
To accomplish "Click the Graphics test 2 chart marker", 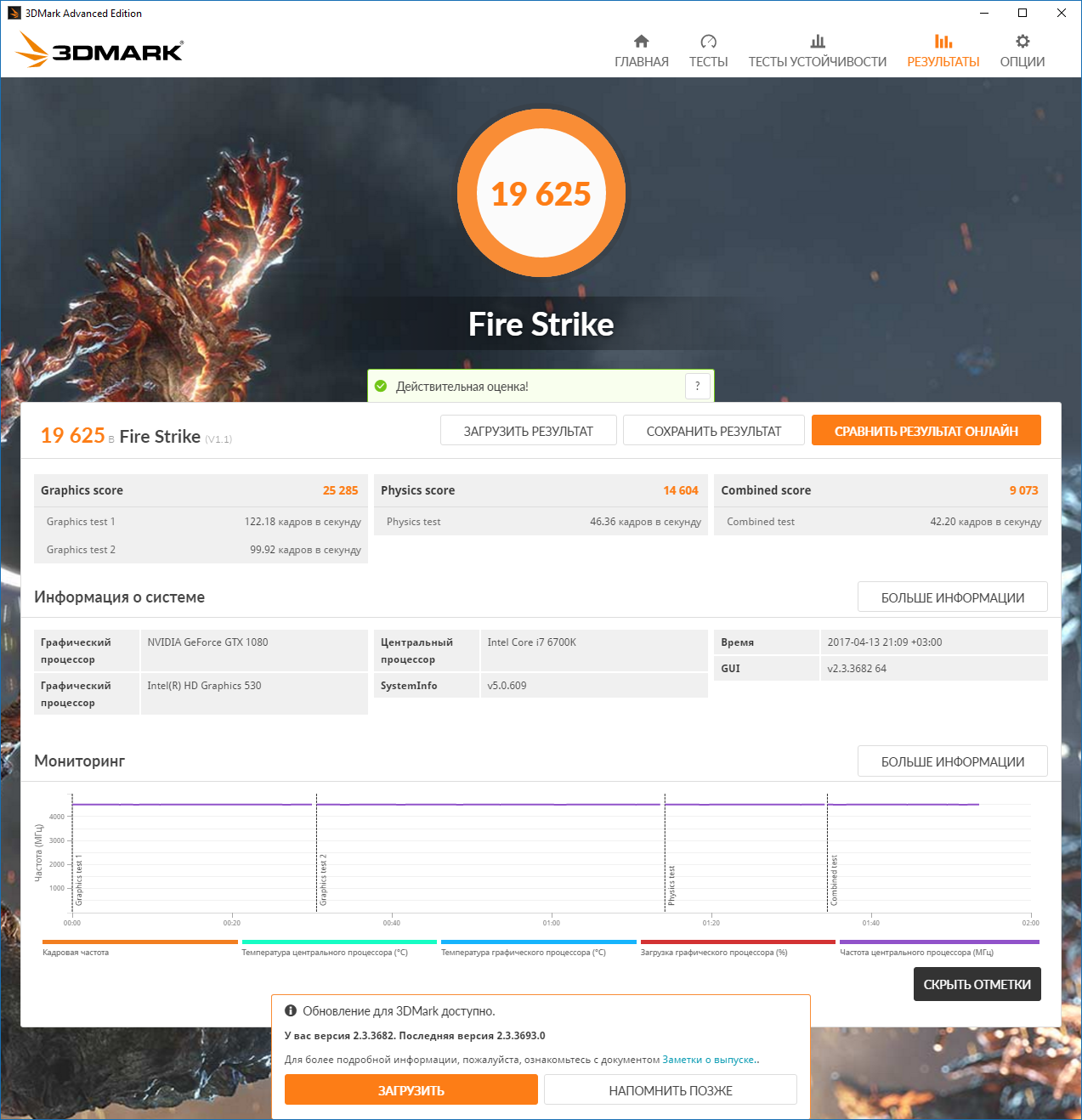I will (323, 881).
